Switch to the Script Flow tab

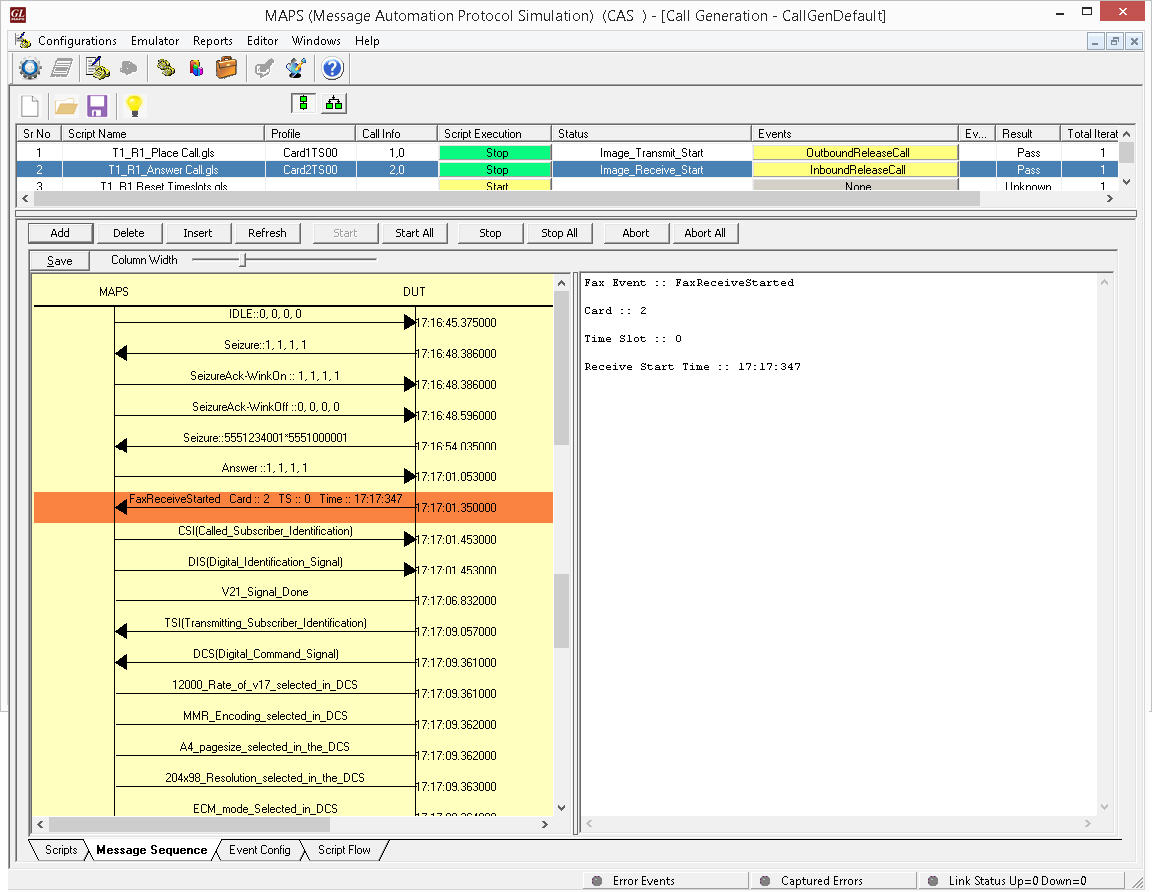[x=344, y=850]
